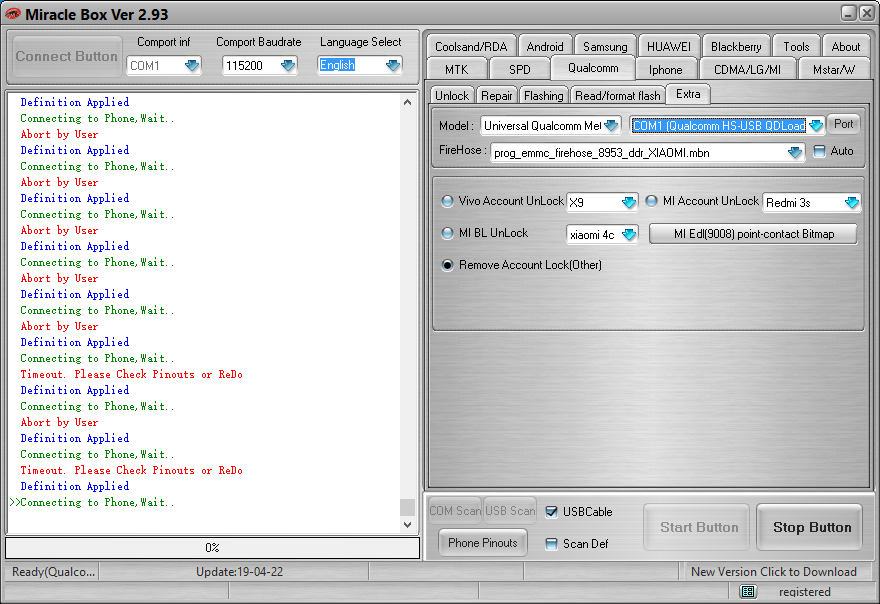
Task: Click the 0% progress bar
Action: point(212,548)
